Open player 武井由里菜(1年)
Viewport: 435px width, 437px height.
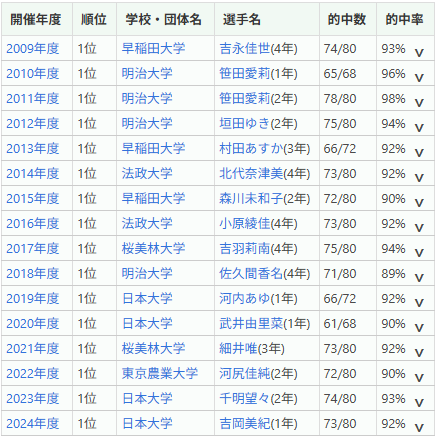click(x=265, y=324)
